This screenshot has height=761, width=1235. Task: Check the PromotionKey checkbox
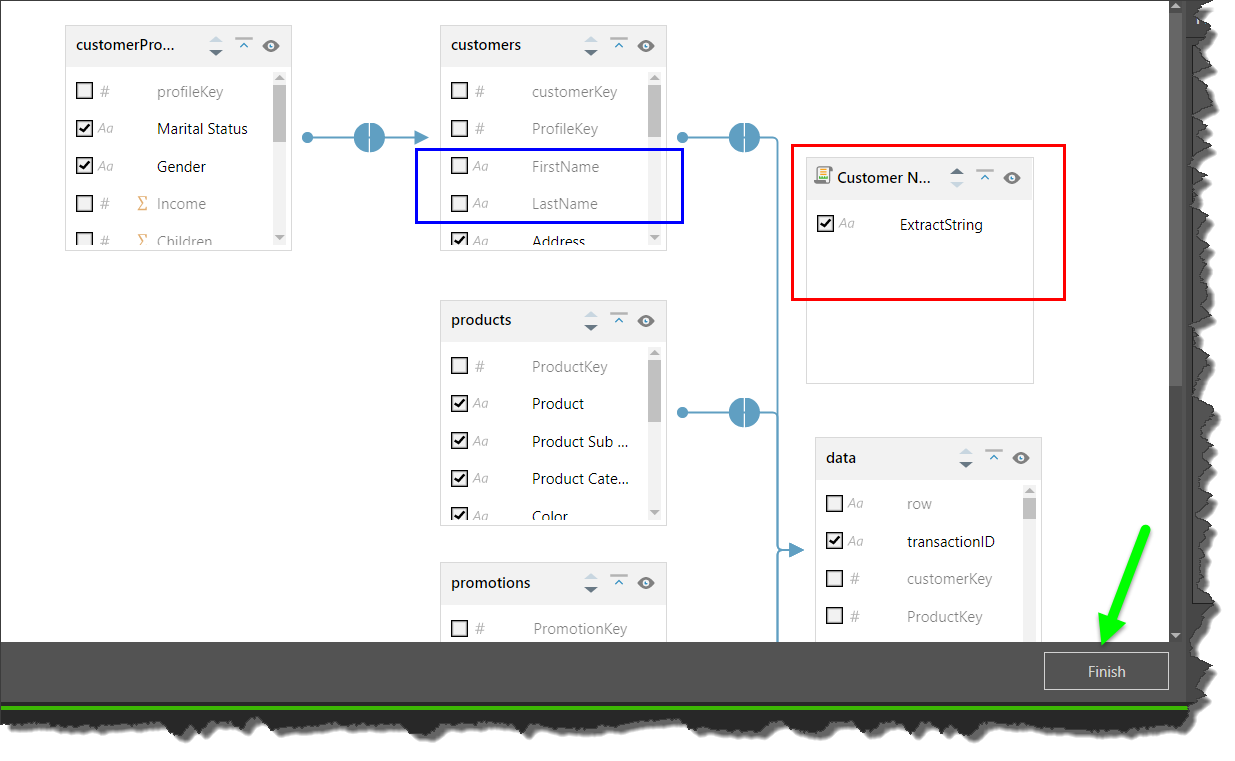pos(460,628)
